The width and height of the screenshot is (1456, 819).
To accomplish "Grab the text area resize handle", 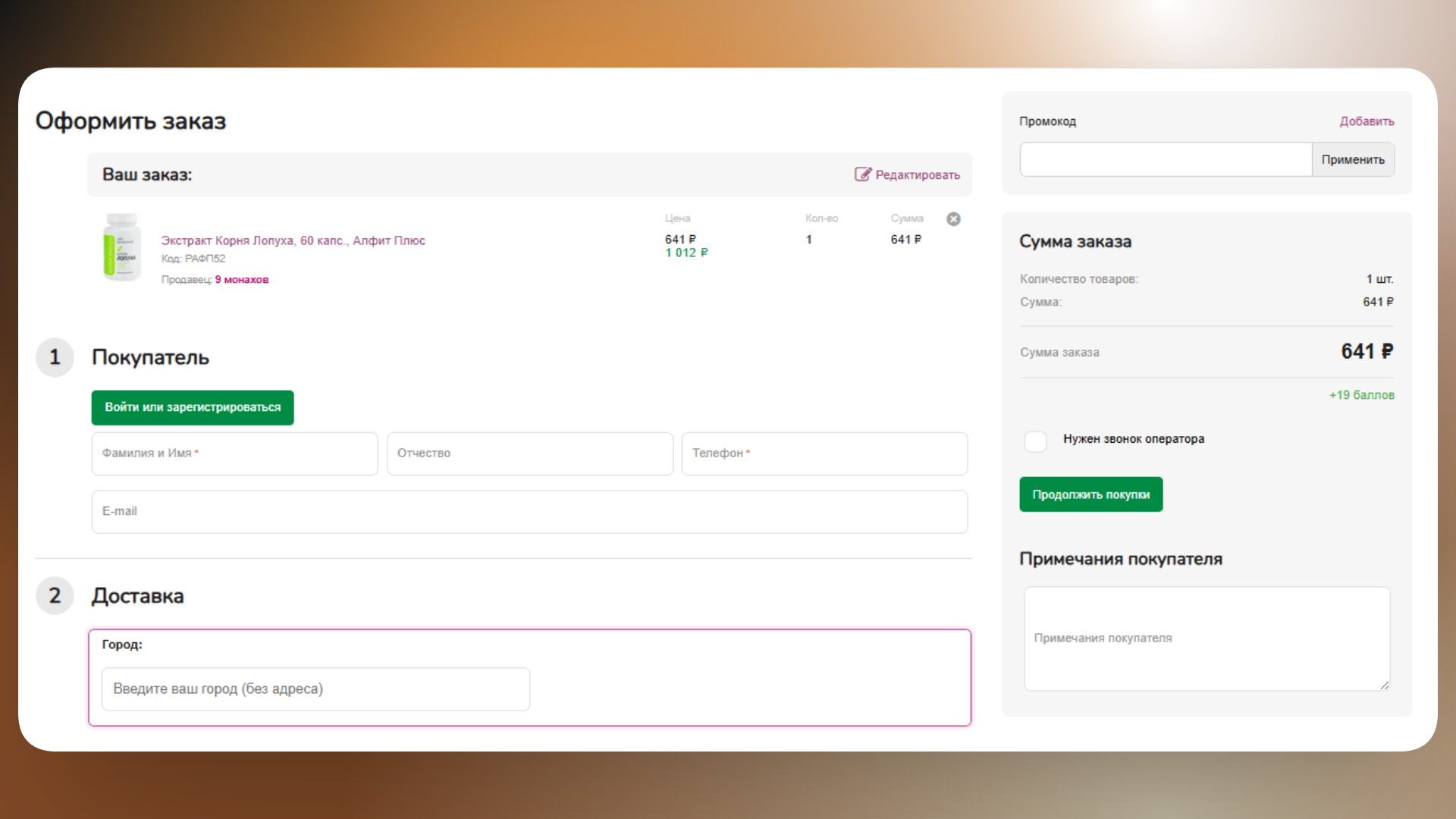I will point(1384,685).
